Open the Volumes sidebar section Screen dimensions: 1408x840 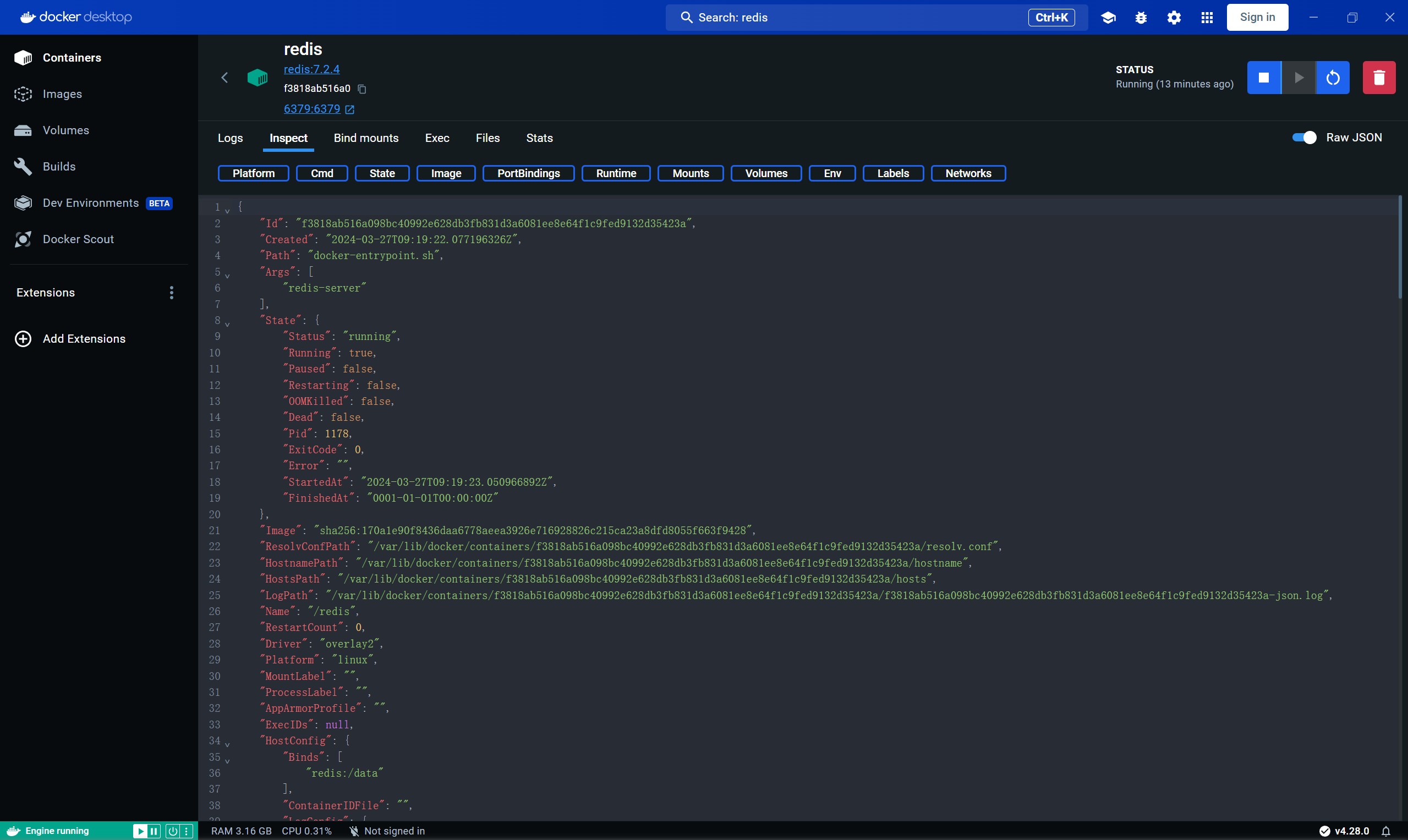click(65, 130)
